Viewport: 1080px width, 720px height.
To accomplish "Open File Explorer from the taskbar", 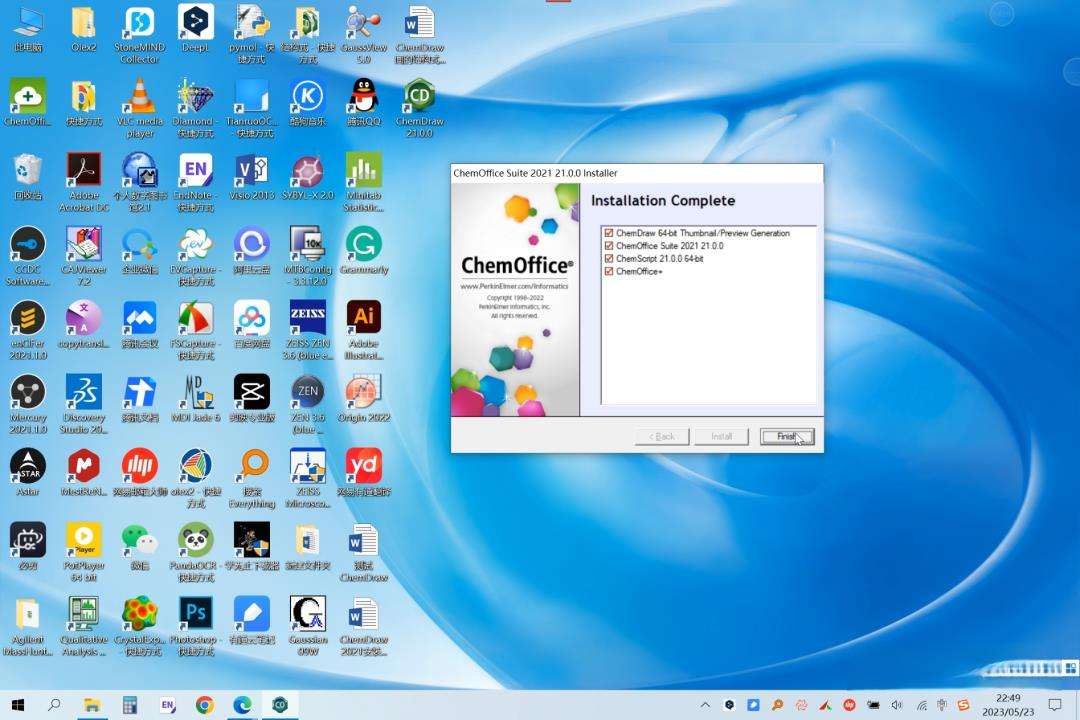I will tap(92, 705).
